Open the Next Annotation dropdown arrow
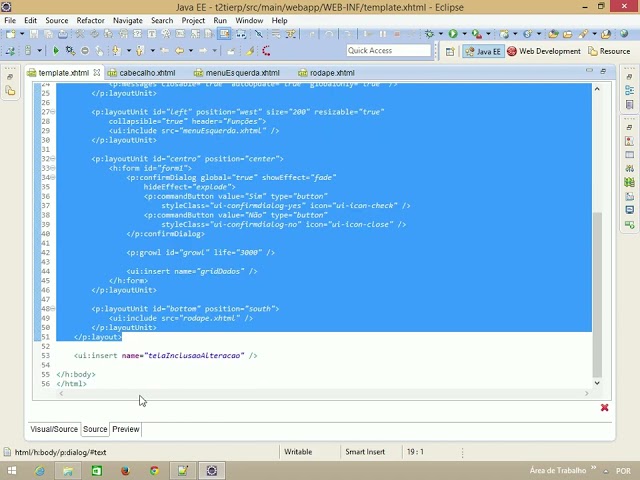Image resolution: width=640 pixels, height=480 pixels. tap(129, 51)
